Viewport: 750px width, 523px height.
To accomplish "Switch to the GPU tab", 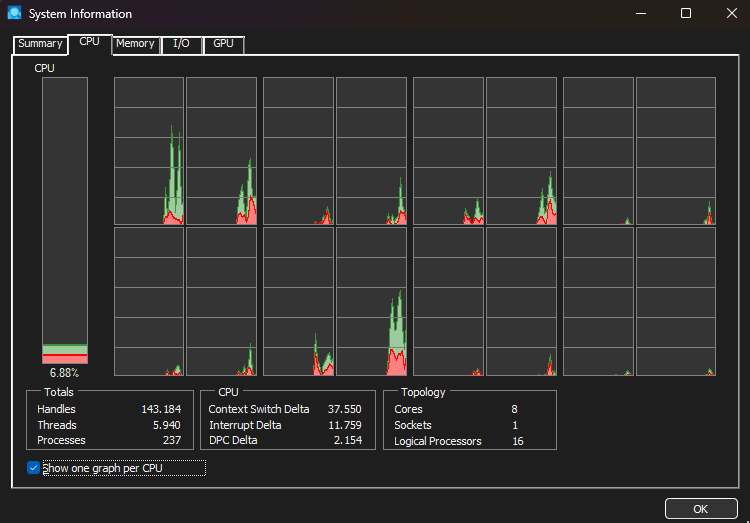I will (x=223, y=44).
